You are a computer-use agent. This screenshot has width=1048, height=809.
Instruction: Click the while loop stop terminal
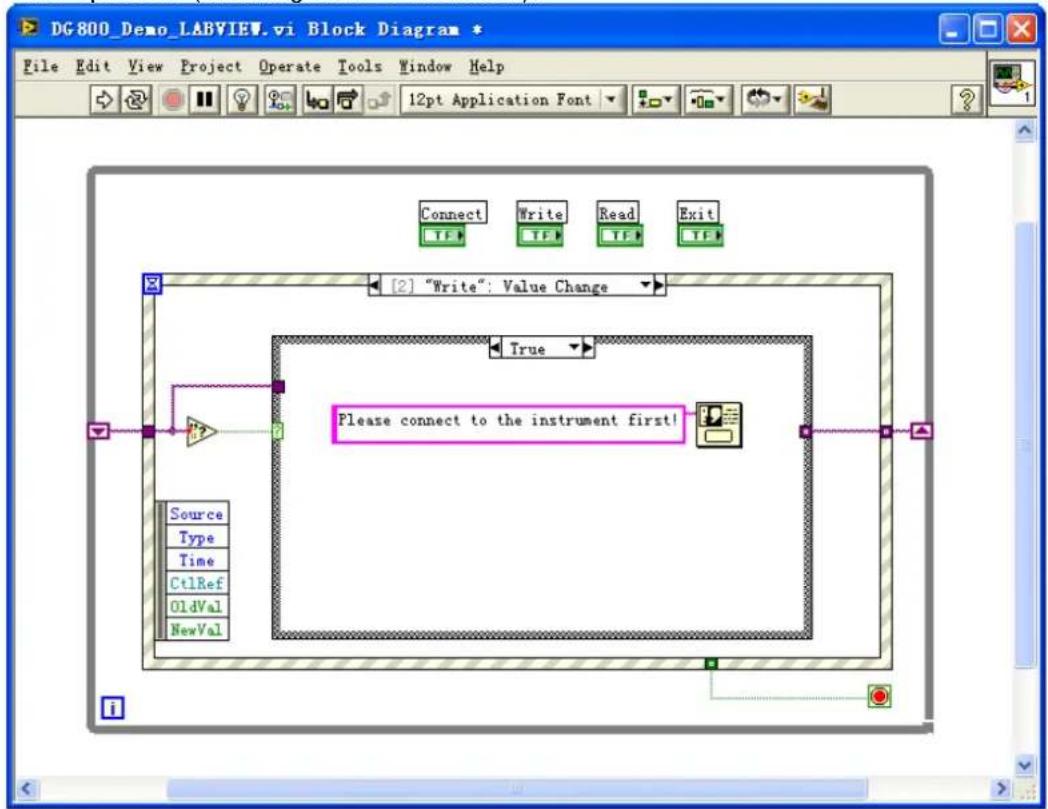[x=880, y=697]
